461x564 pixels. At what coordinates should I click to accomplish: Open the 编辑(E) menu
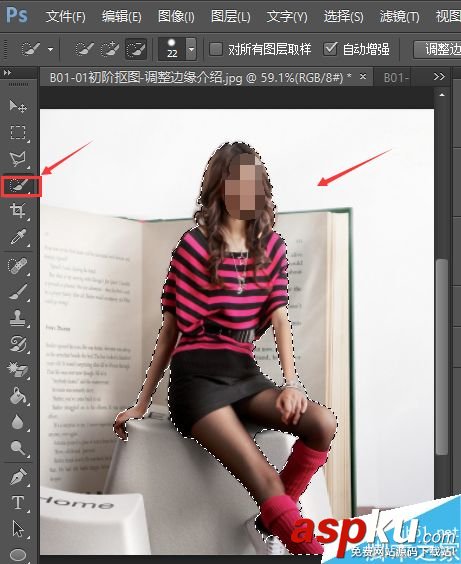(x=122, y=17)
